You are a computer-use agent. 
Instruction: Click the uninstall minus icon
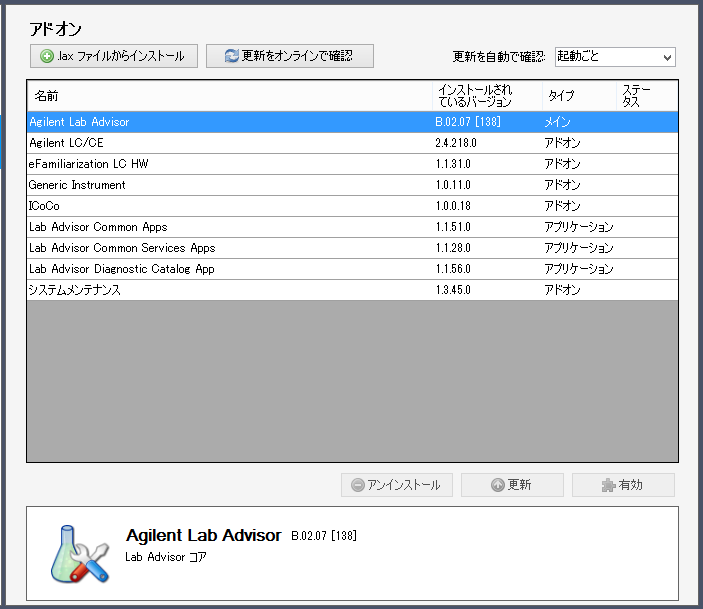pyautogui.click(x=358, y=486)
